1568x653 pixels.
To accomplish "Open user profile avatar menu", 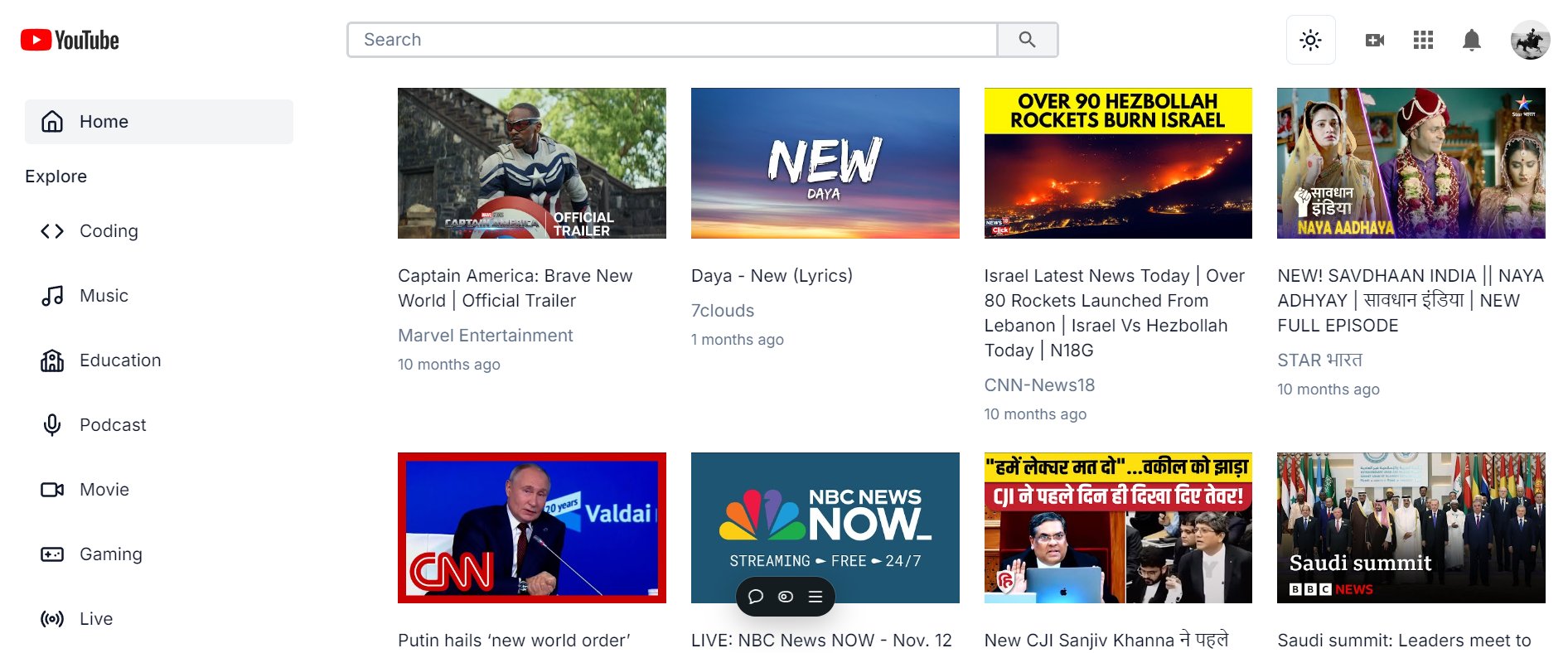I will coord(1530,40).
